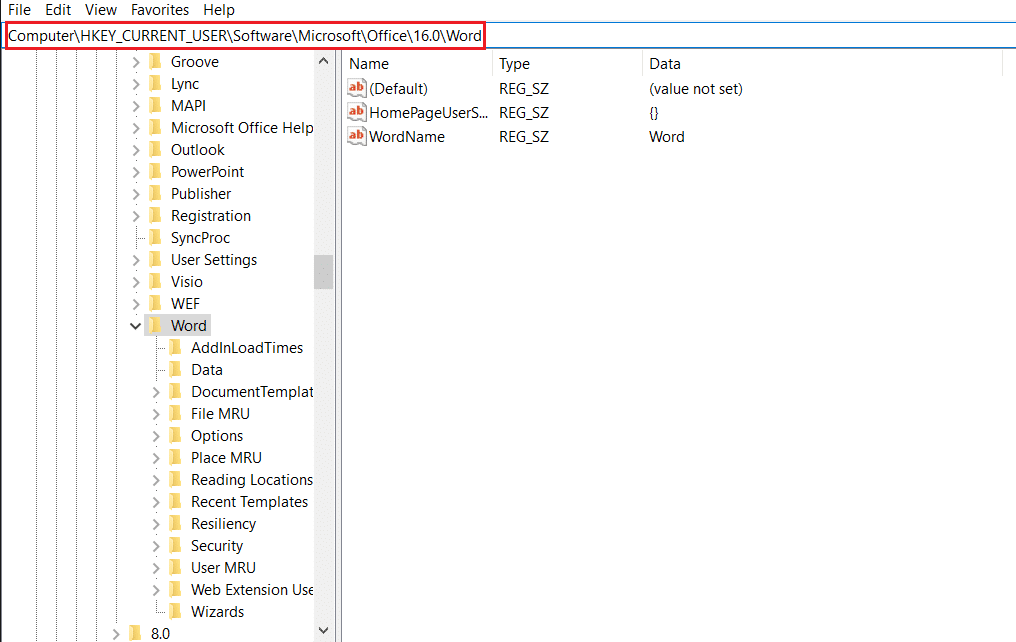Click the Visio folder icon
Screen dimensions: 1016x642
point(156,282)
